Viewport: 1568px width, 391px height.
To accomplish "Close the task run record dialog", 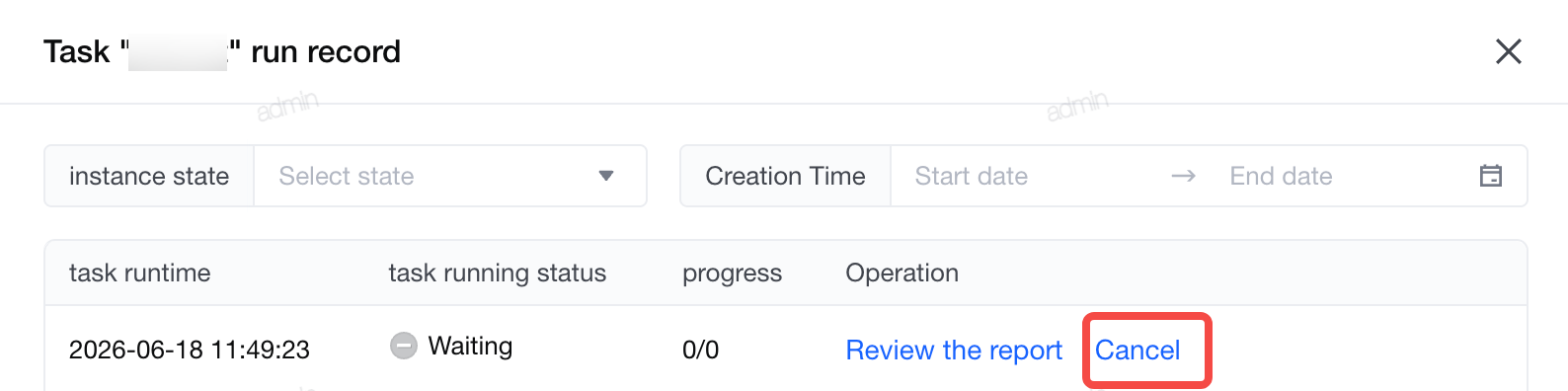I will tap(1508, 51).
